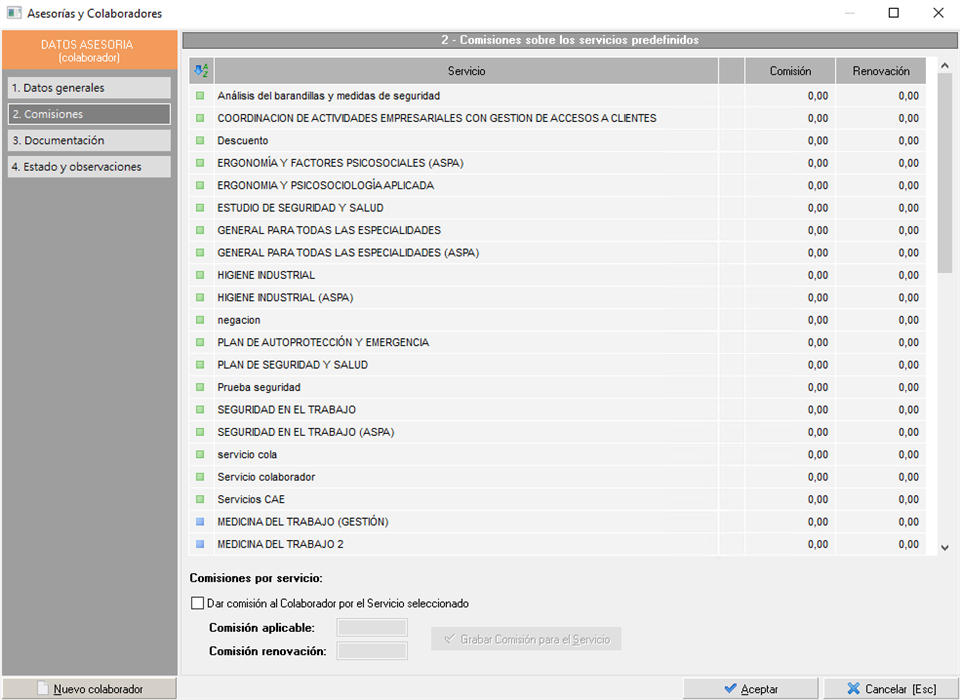Click green icon beside PLAN DE SEGURIDAD Y SALUD

(x=200, y=365)
